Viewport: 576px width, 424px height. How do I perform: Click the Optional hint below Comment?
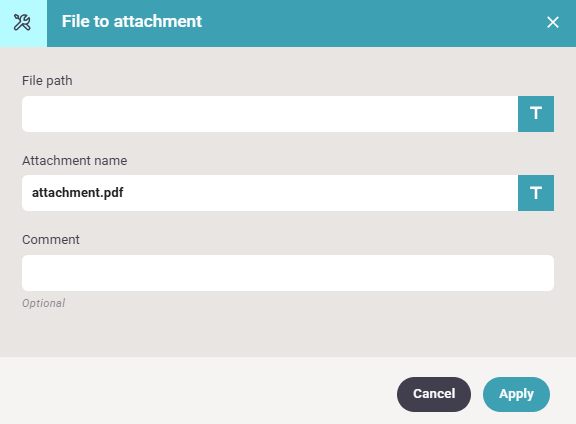tap(44, 303)
